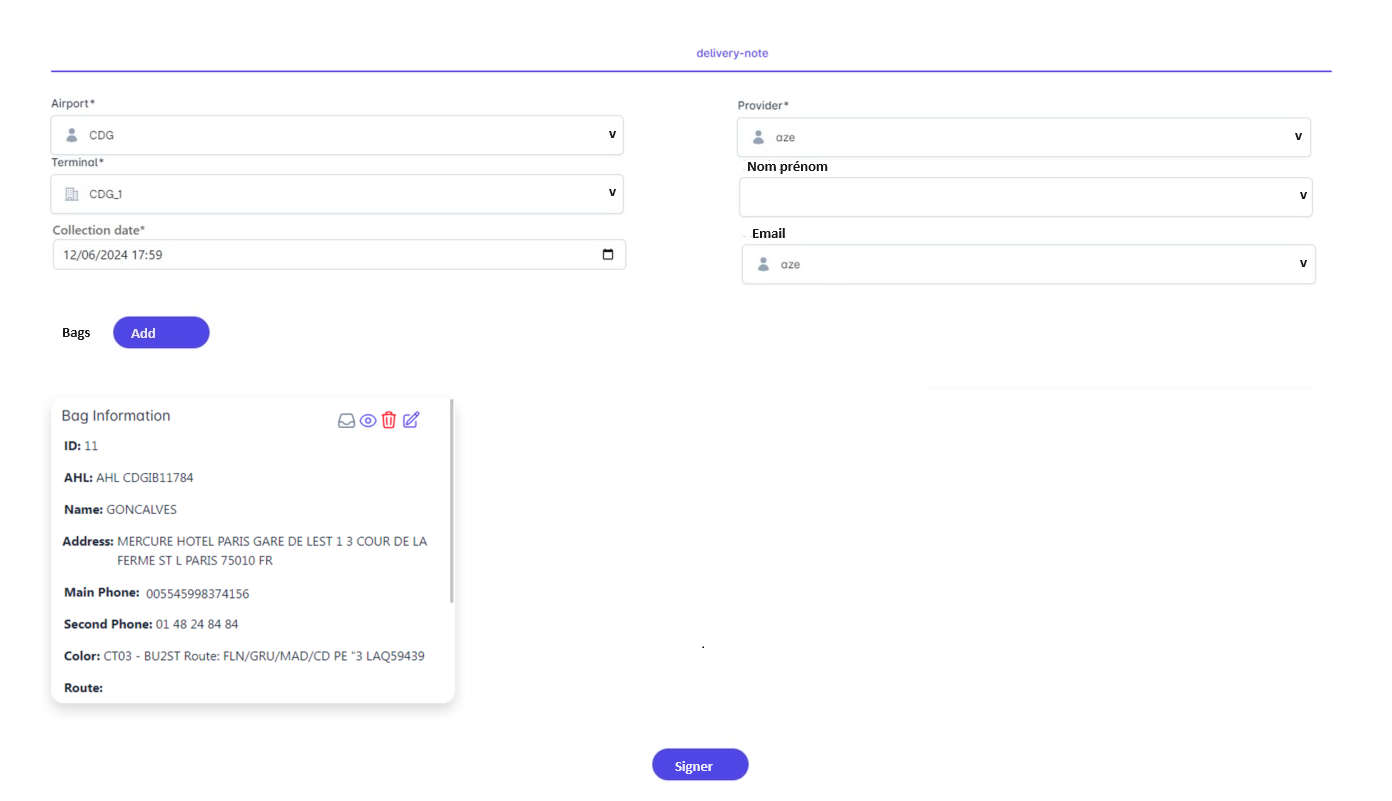Click the person icon in Email field
This screenshot has width=1392, height=801.
click(x=763, y=265)
